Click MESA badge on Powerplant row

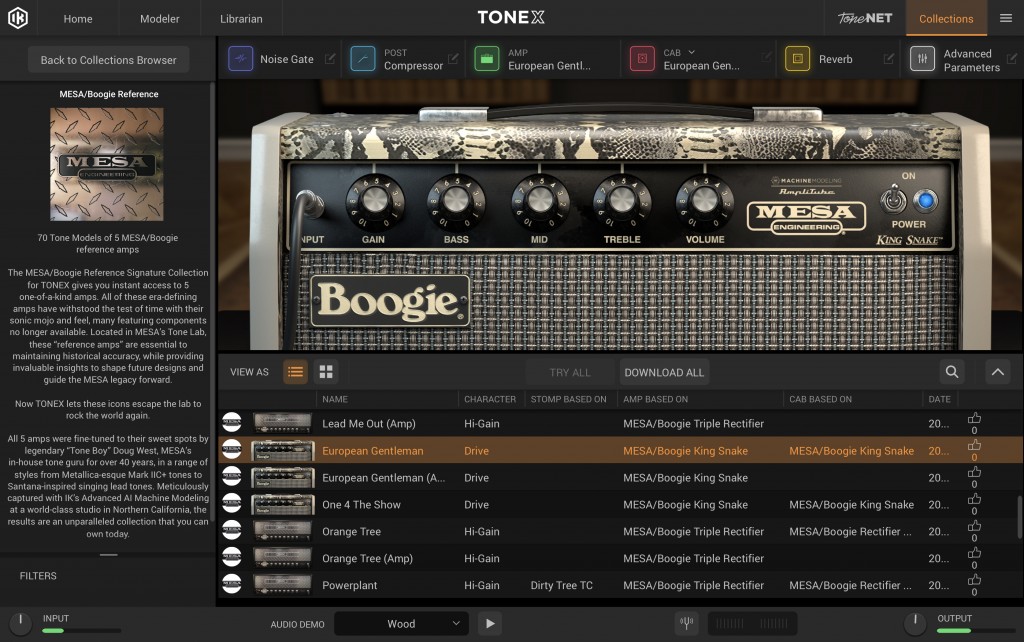coord(232,585)
